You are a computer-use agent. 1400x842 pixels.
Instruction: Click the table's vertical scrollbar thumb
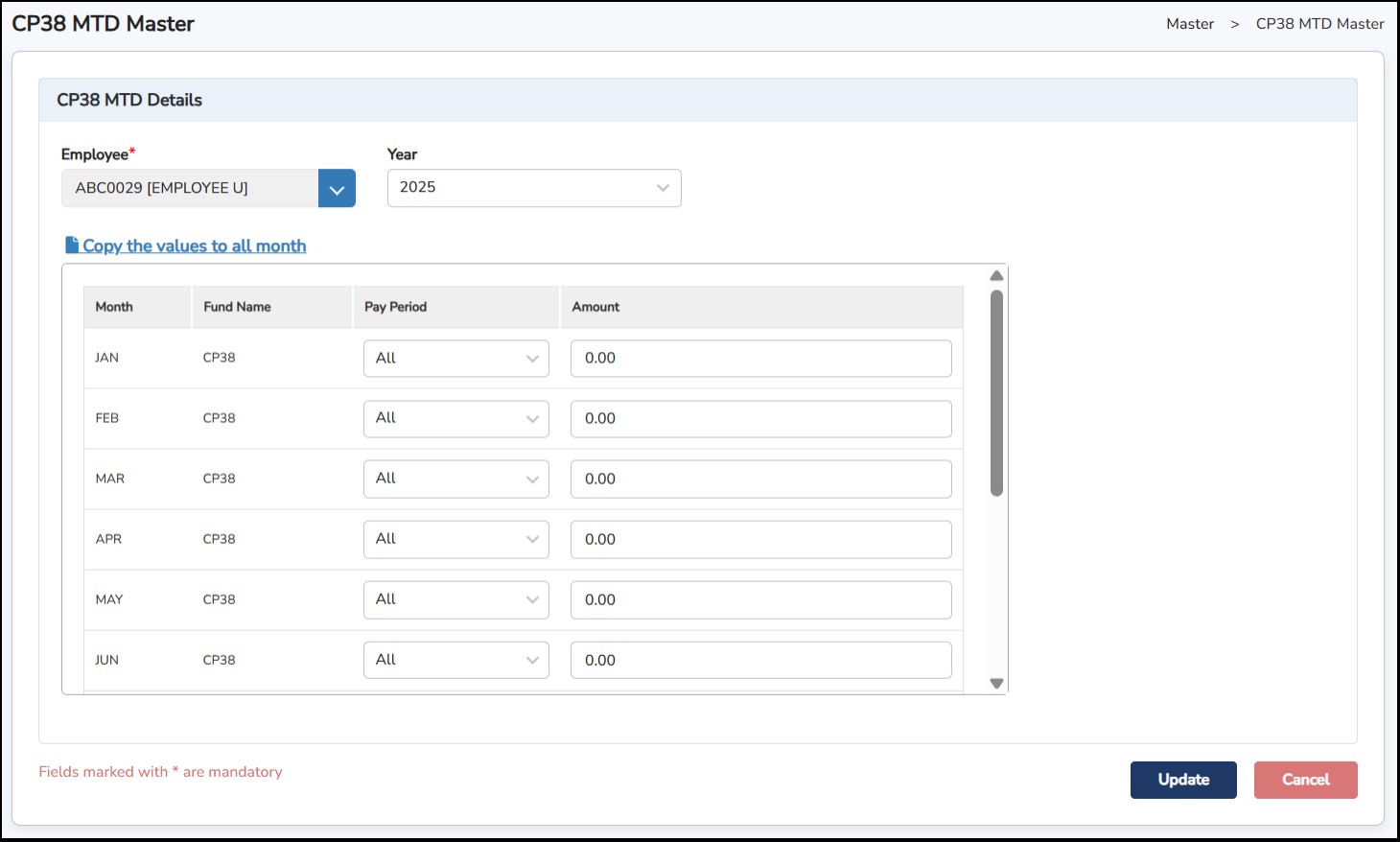point(996,393)
